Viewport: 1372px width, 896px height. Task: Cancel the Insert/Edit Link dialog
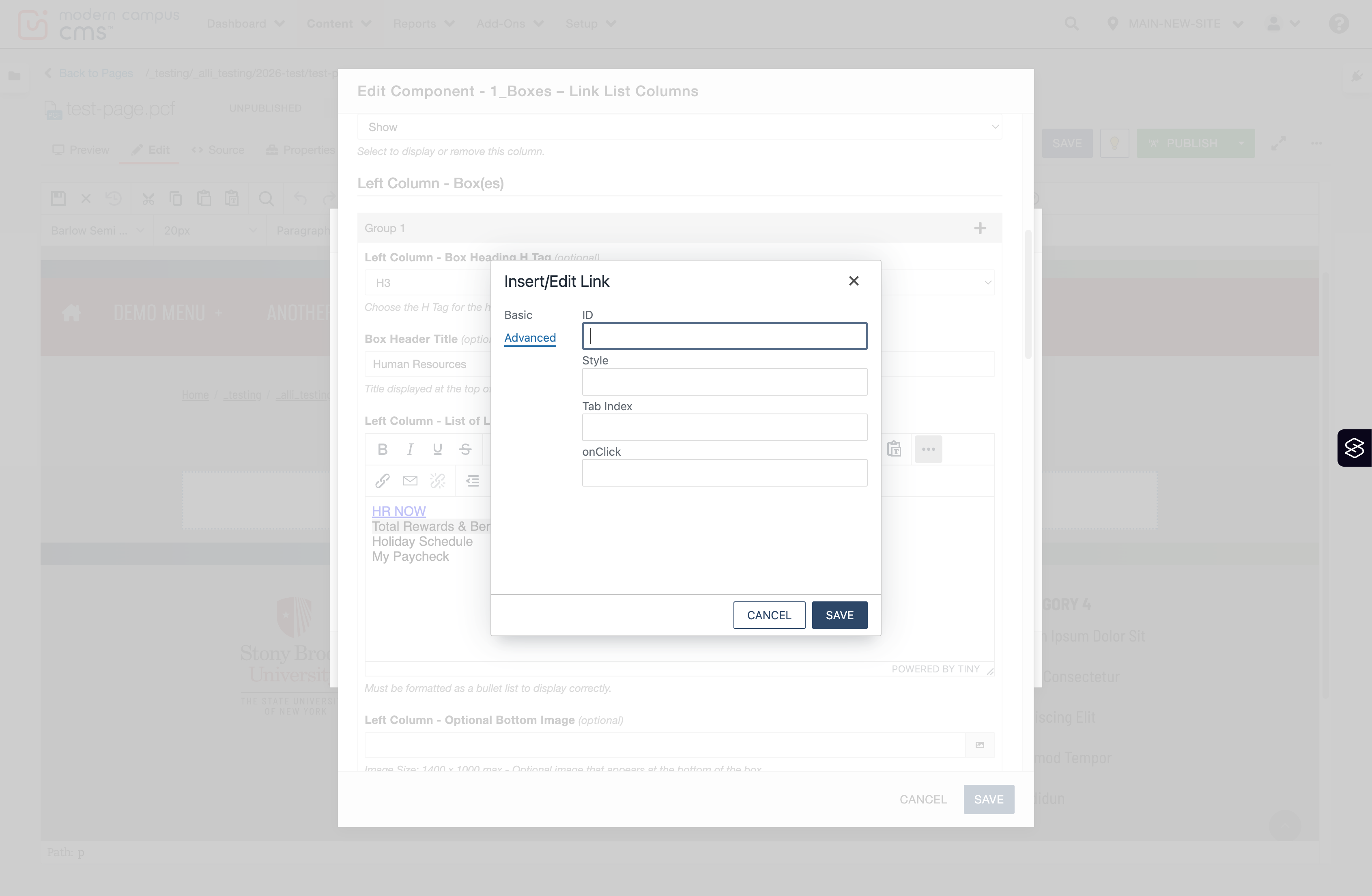pyautogui.click(x=769, y=615)
